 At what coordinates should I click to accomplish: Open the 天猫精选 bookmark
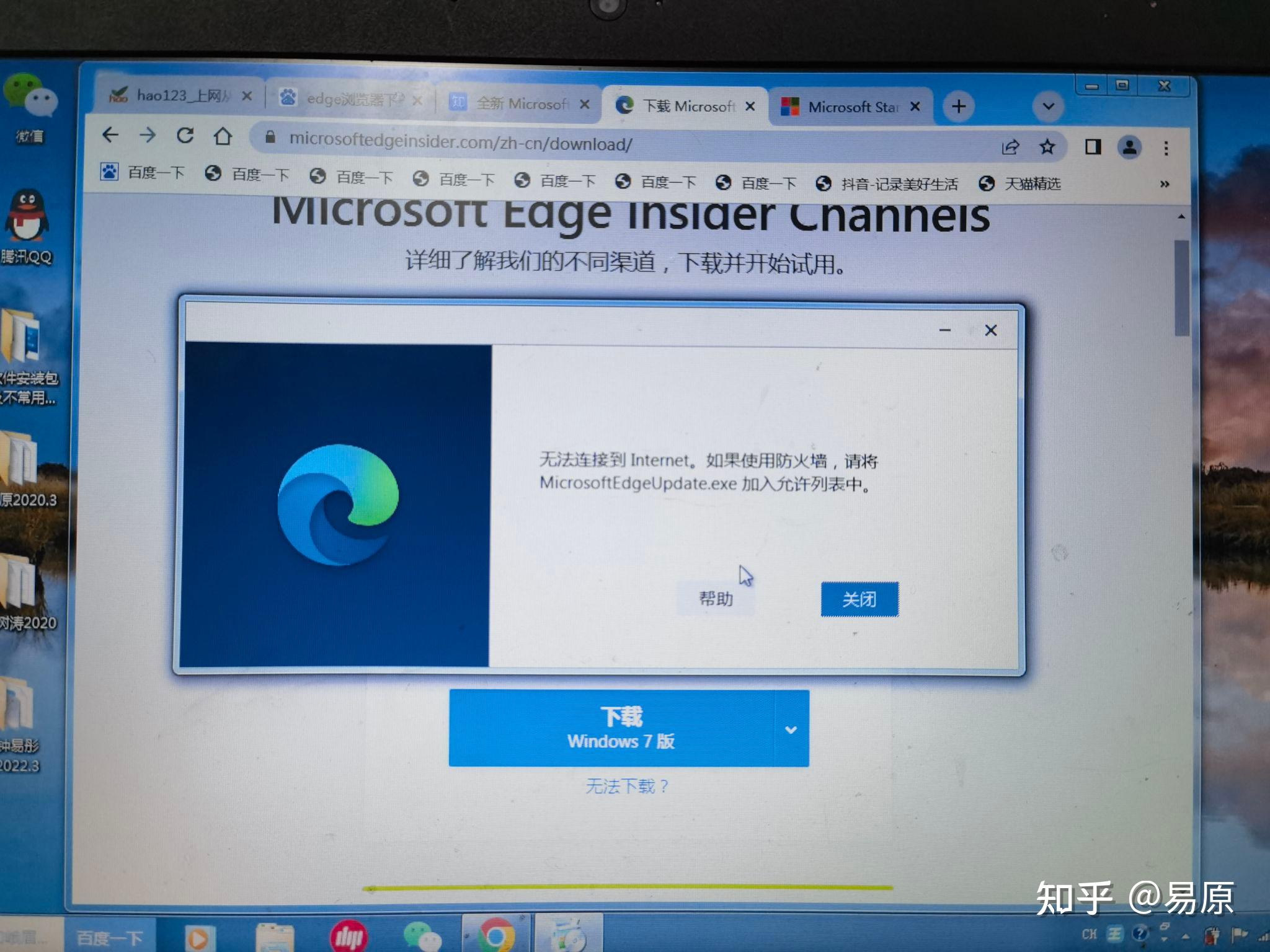[1019, 184]
